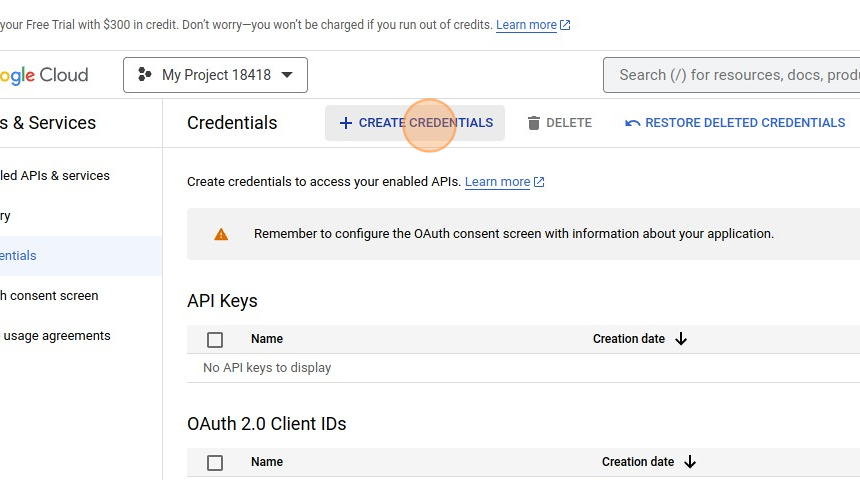
Task: Click the project selector hexagon icon
Action: pyautogui.click(x=145, y=75)
